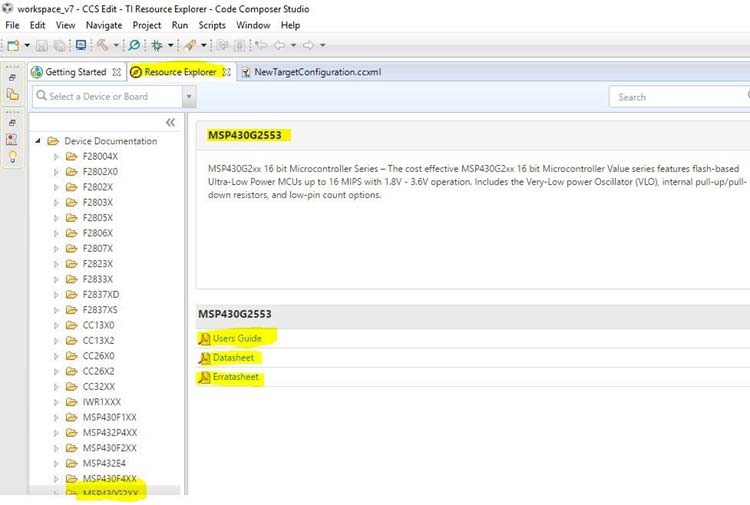750x505 pixels.
Task: Click the Save toolbar icon
Action: coord(42,45)
